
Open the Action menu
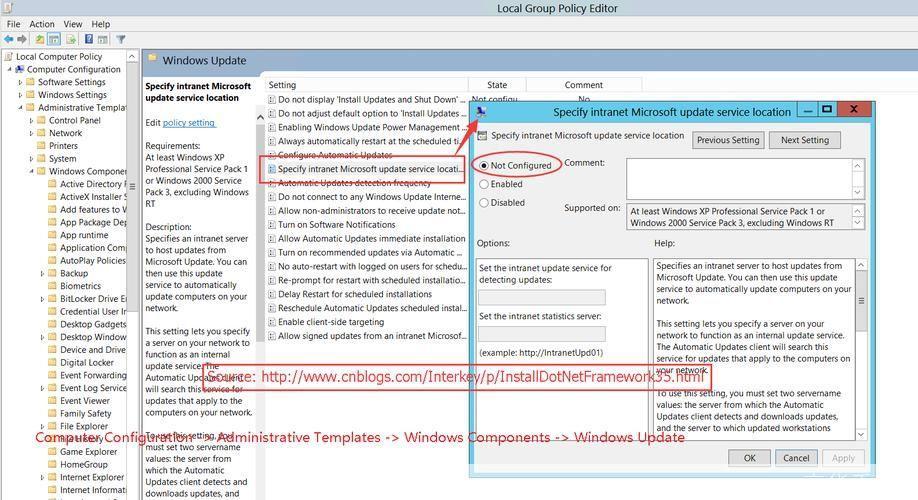[x=42, y=24]
